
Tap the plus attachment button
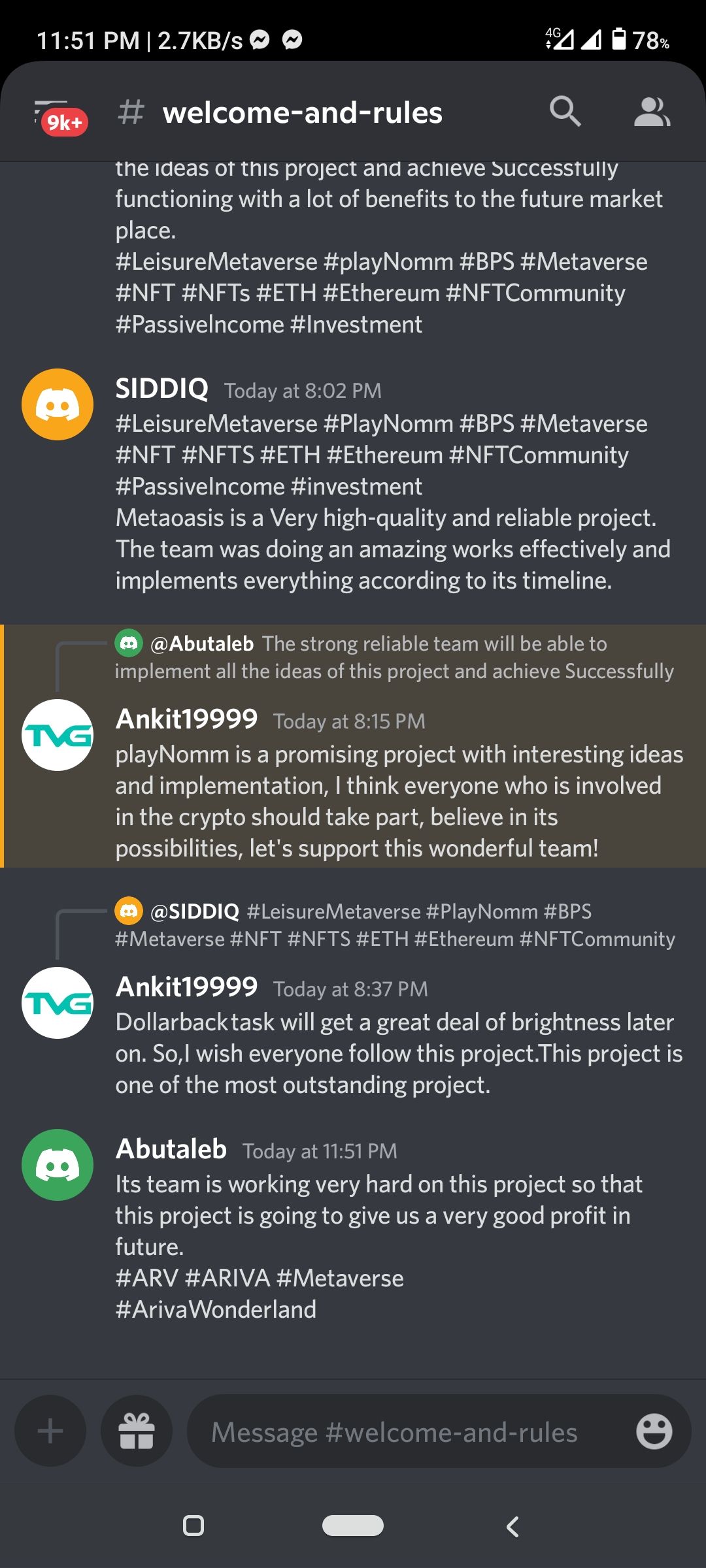pos(50,1431)
